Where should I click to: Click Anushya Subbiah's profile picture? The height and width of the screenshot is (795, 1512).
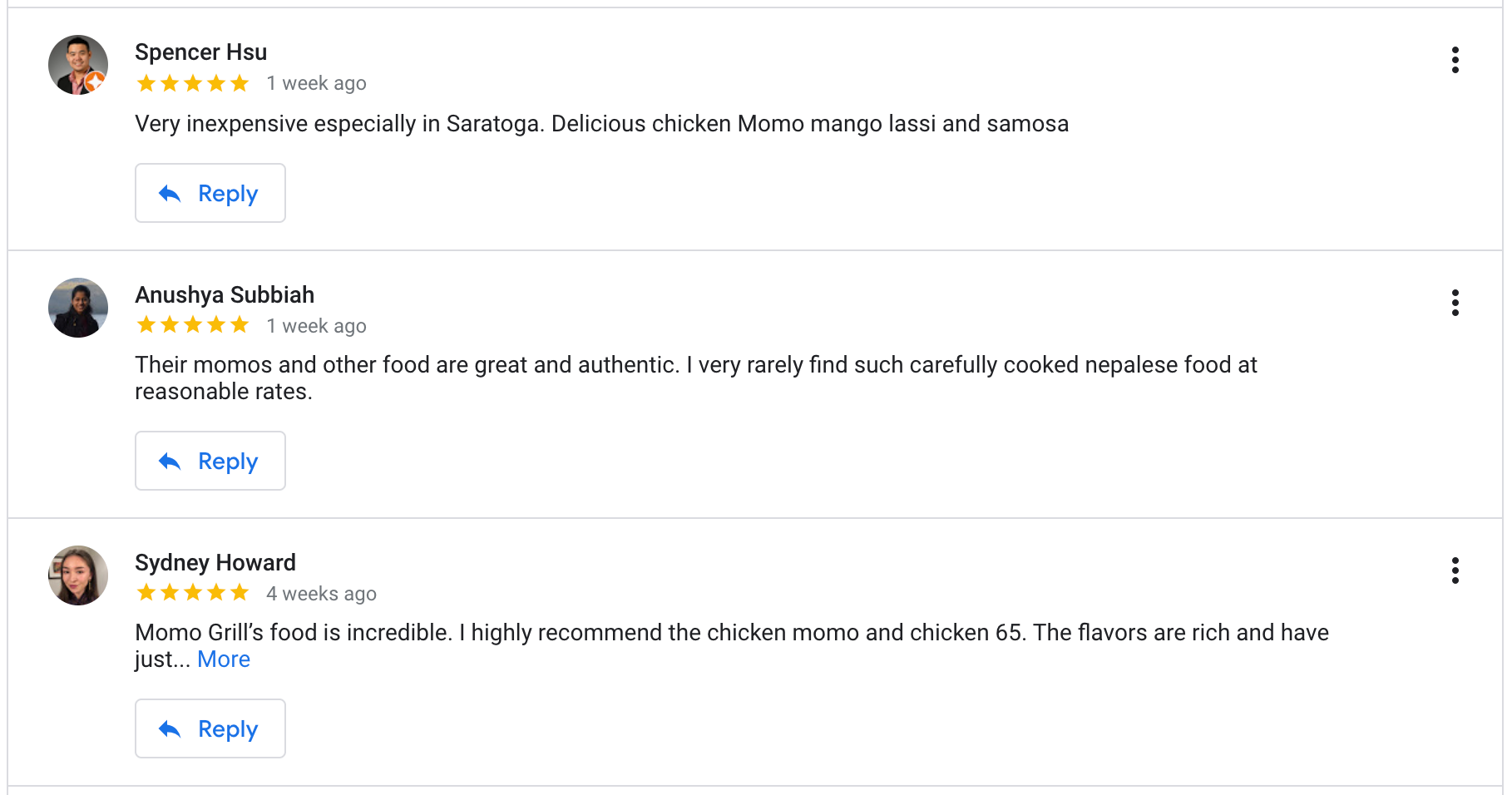coord(78,308)
